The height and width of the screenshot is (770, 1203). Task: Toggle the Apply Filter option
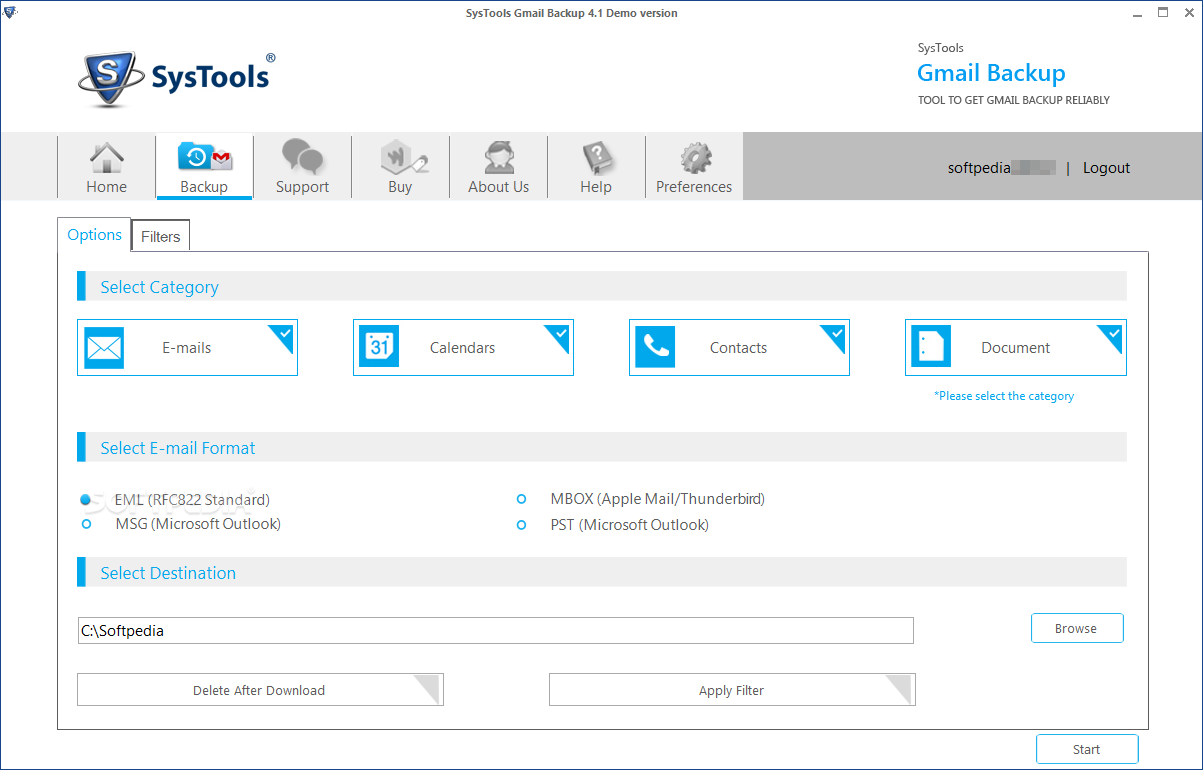pos(732,690)
